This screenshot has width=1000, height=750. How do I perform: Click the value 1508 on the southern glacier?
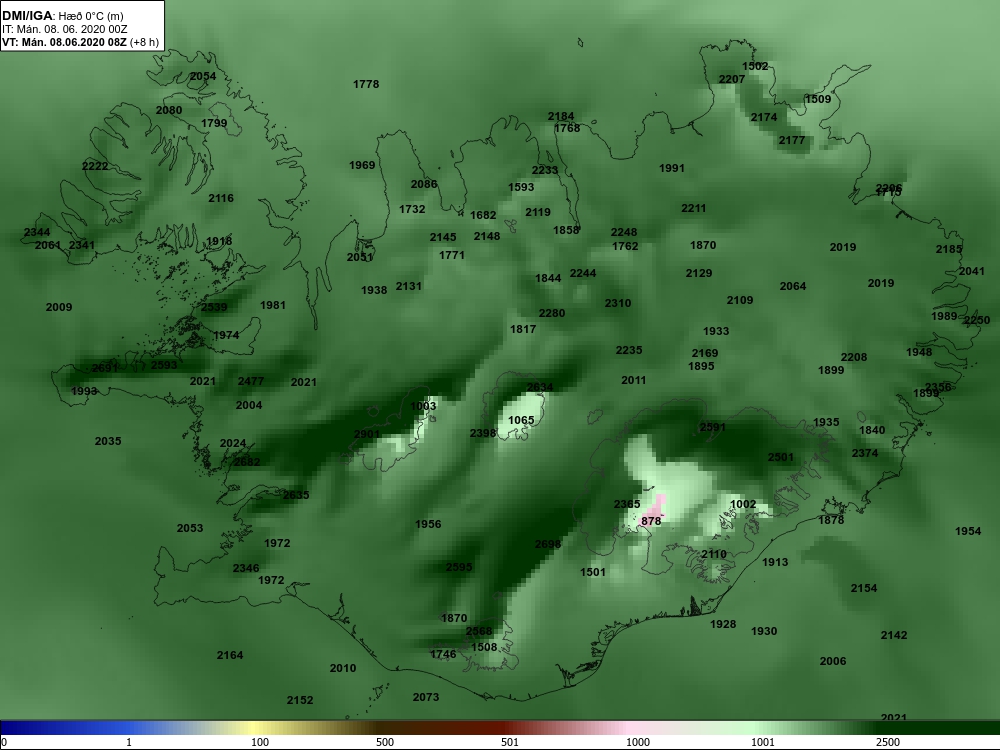coord(484,647)
